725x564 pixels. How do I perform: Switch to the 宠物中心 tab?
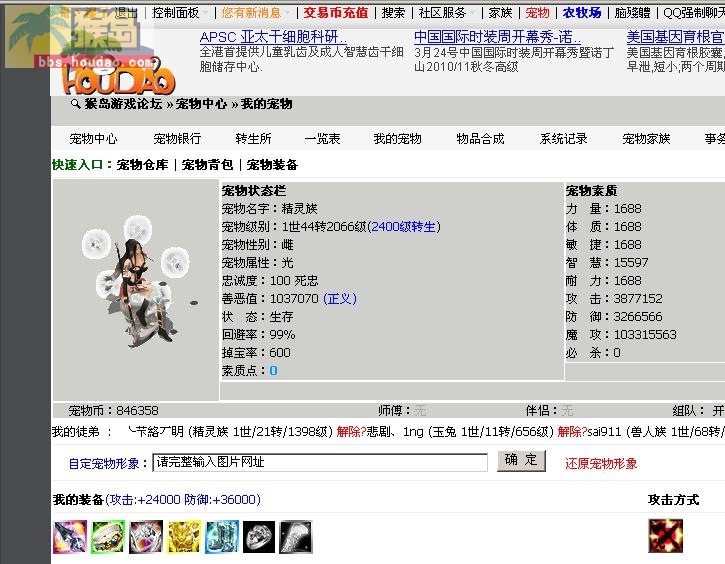pos(93,139)
